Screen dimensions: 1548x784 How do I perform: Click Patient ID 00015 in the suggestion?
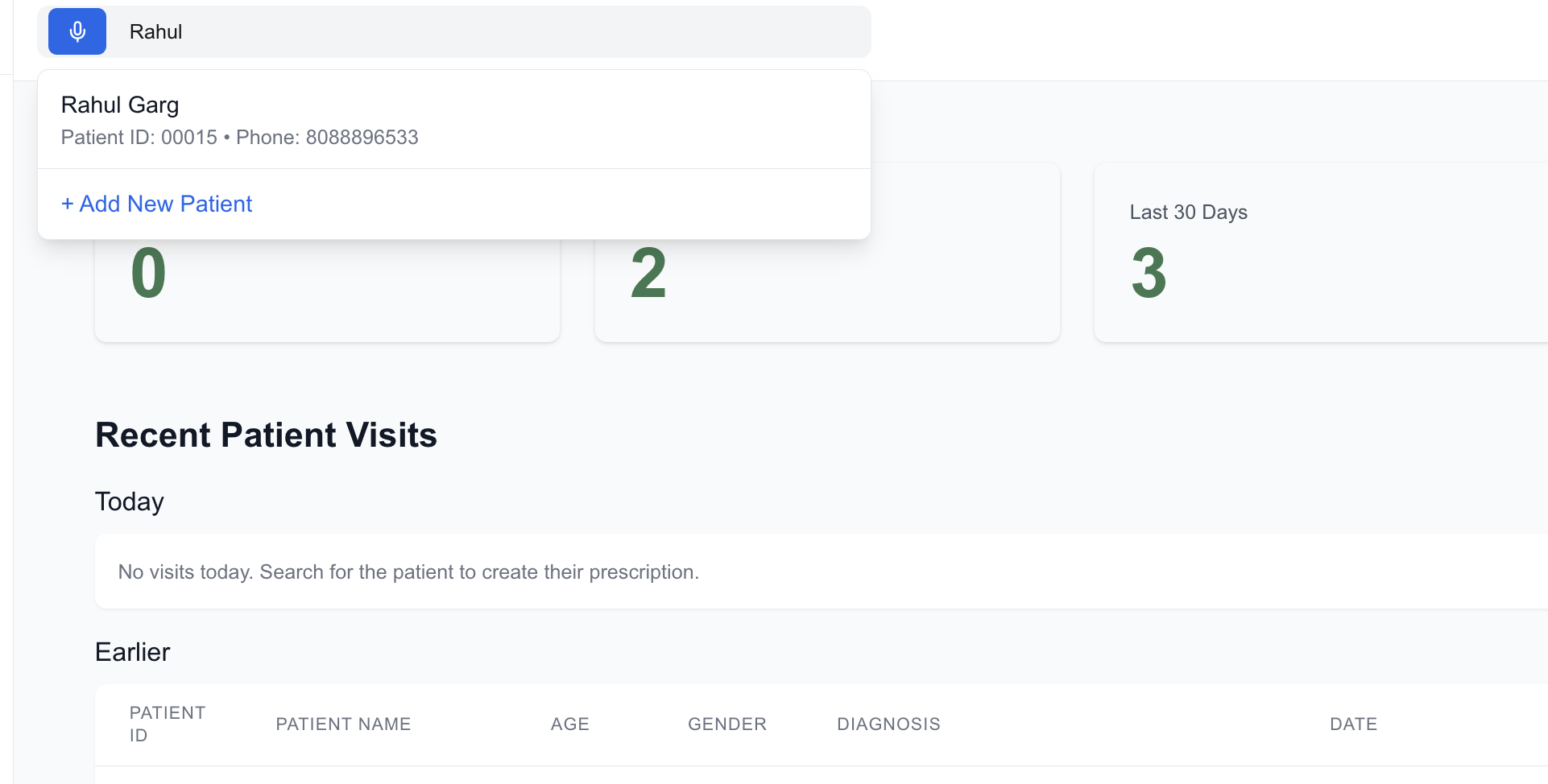tap(187, 137)
